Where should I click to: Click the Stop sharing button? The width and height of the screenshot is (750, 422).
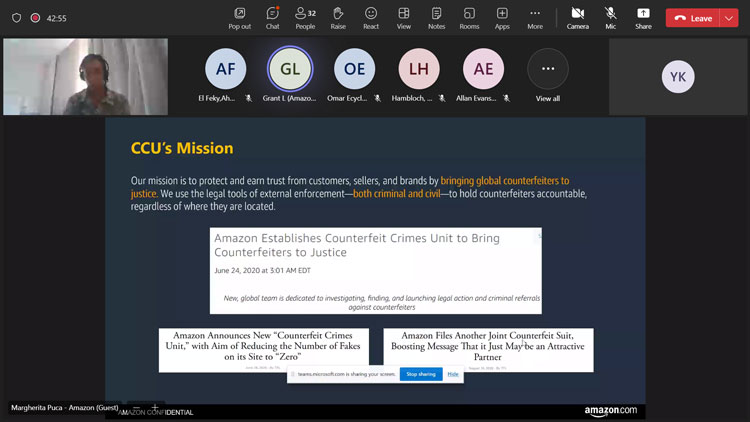click(420, 374)
